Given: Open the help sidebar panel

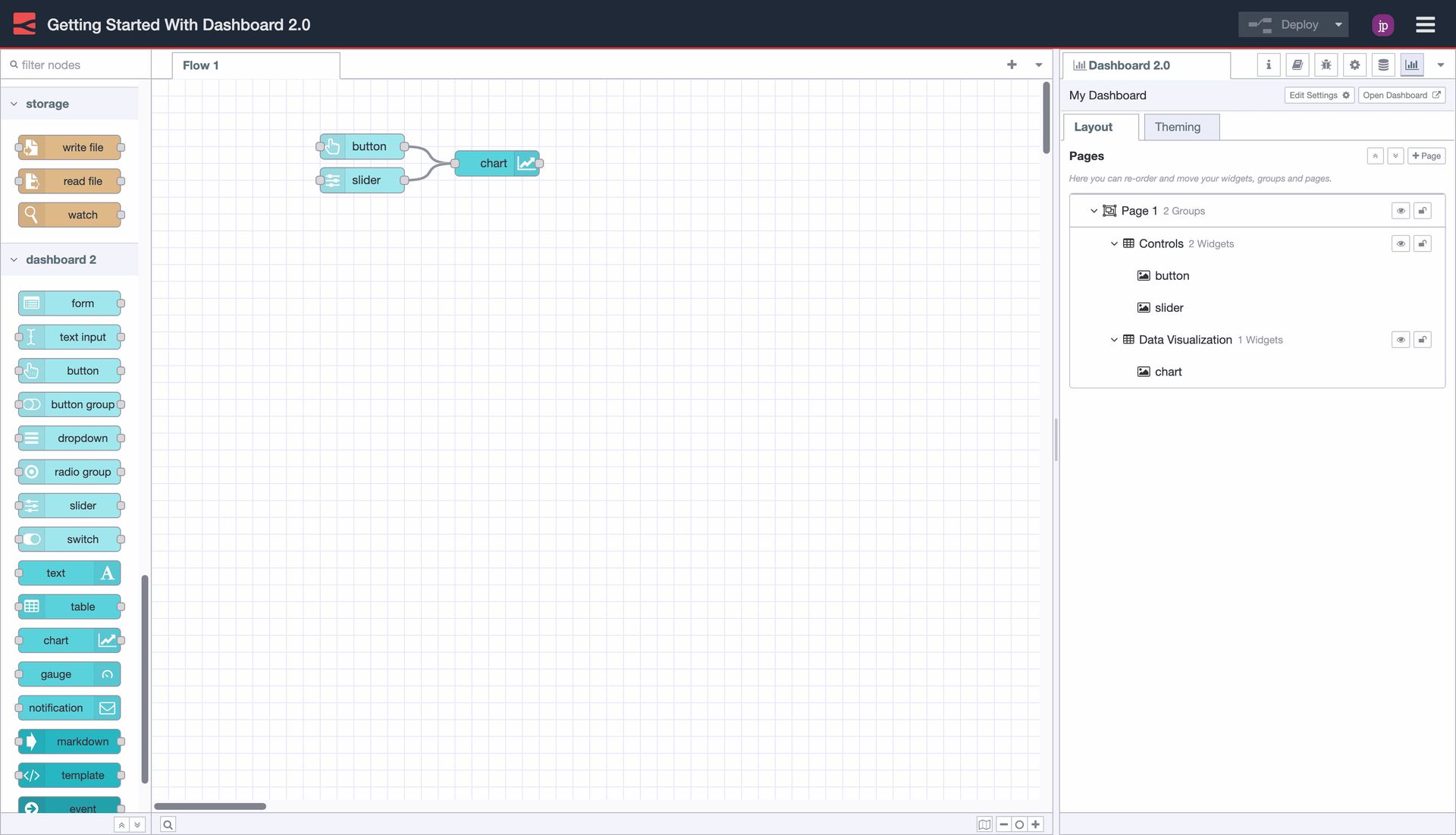Looking at the screenshot, I should tap(1297, 64).
